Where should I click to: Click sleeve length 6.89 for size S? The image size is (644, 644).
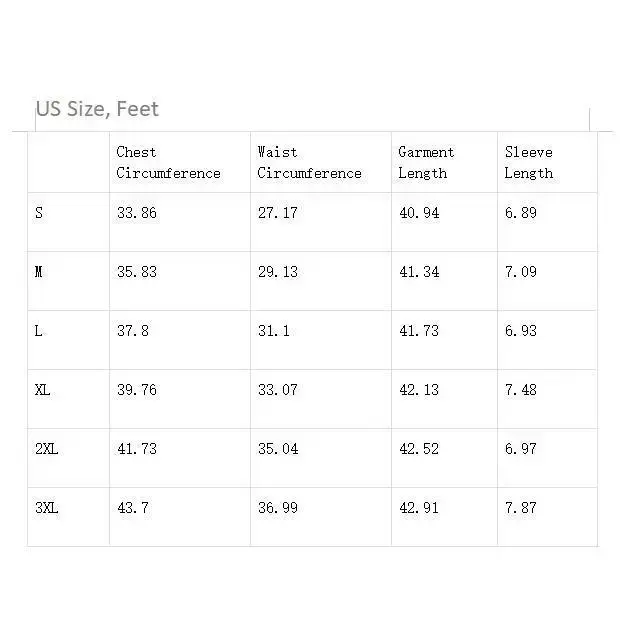pyautogui.click(x=521, y=213)
